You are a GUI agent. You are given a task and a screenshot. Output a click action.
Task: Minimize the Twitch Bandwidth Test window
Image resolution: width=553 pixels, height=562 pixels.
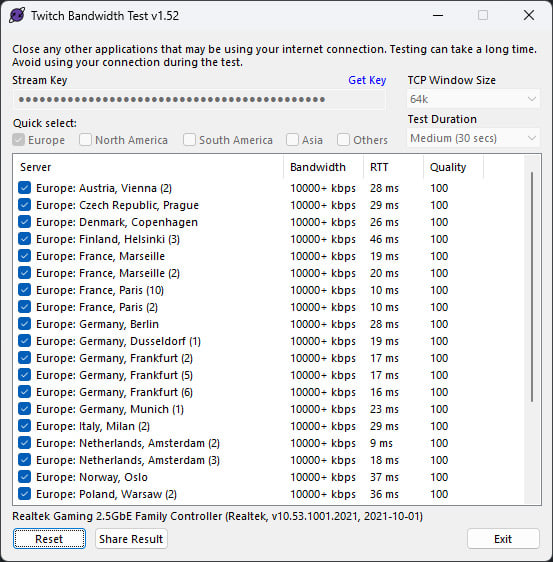[x=438, y=15]
